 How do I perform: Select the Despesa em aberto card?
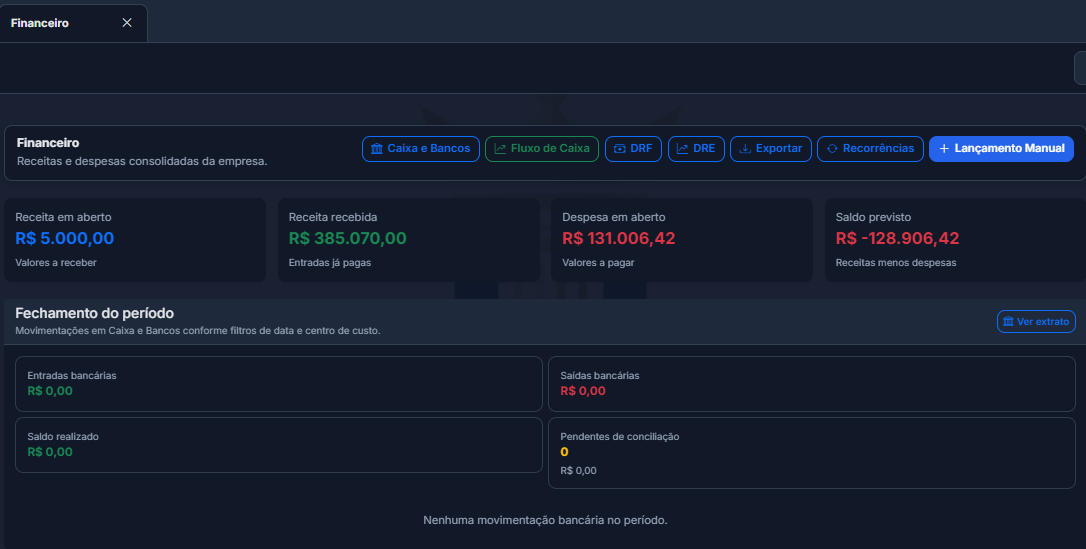click(682, 240)
